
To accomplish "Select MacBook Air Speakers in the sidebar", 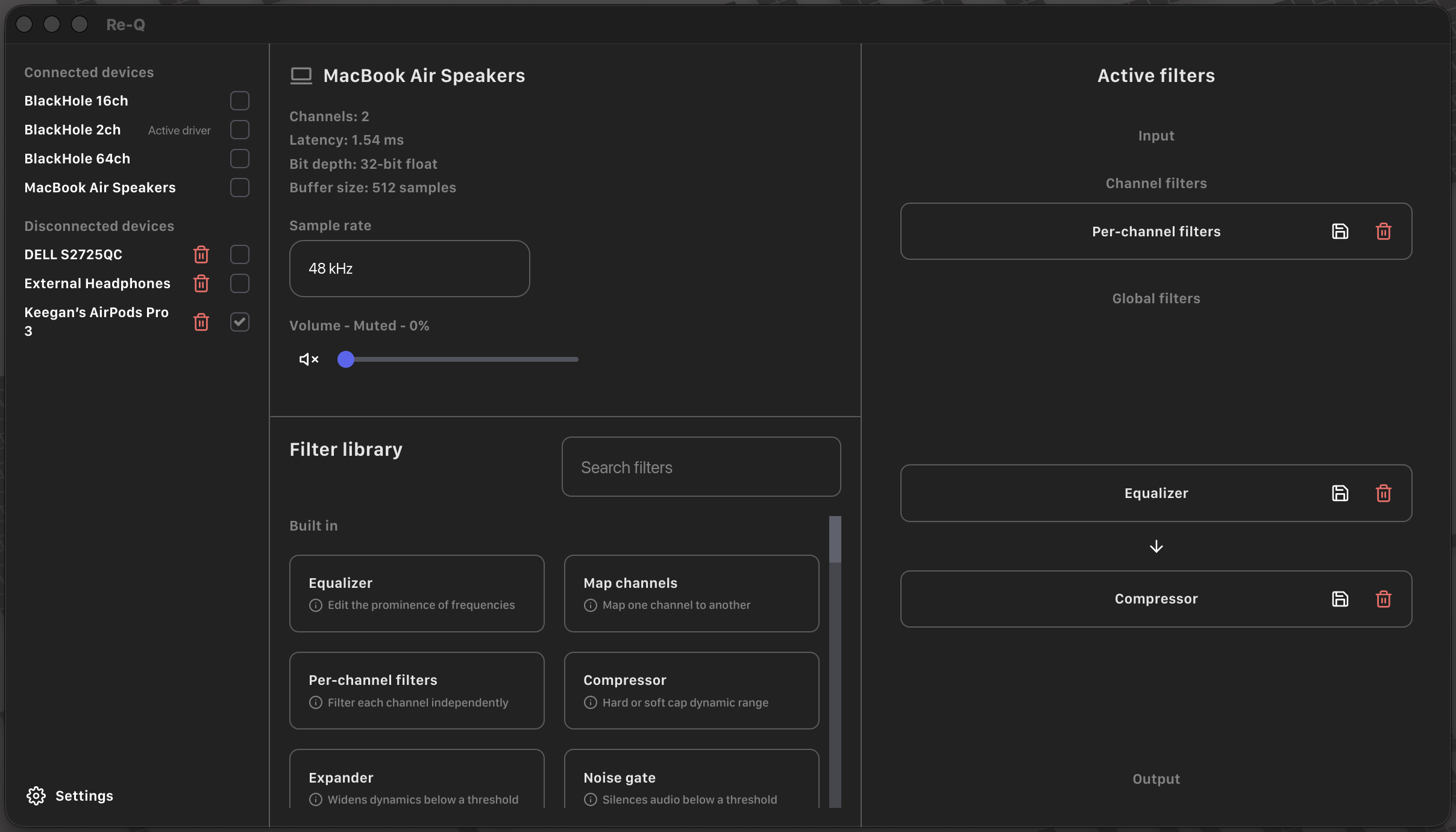I will (x=100, y=188).
